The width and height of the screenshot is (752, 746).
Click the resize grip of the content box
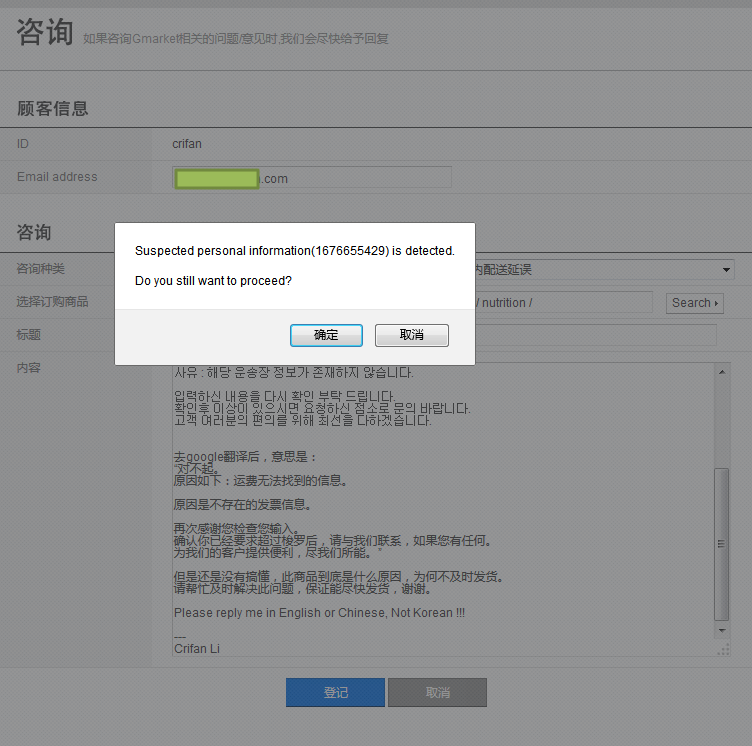[724, 650]
